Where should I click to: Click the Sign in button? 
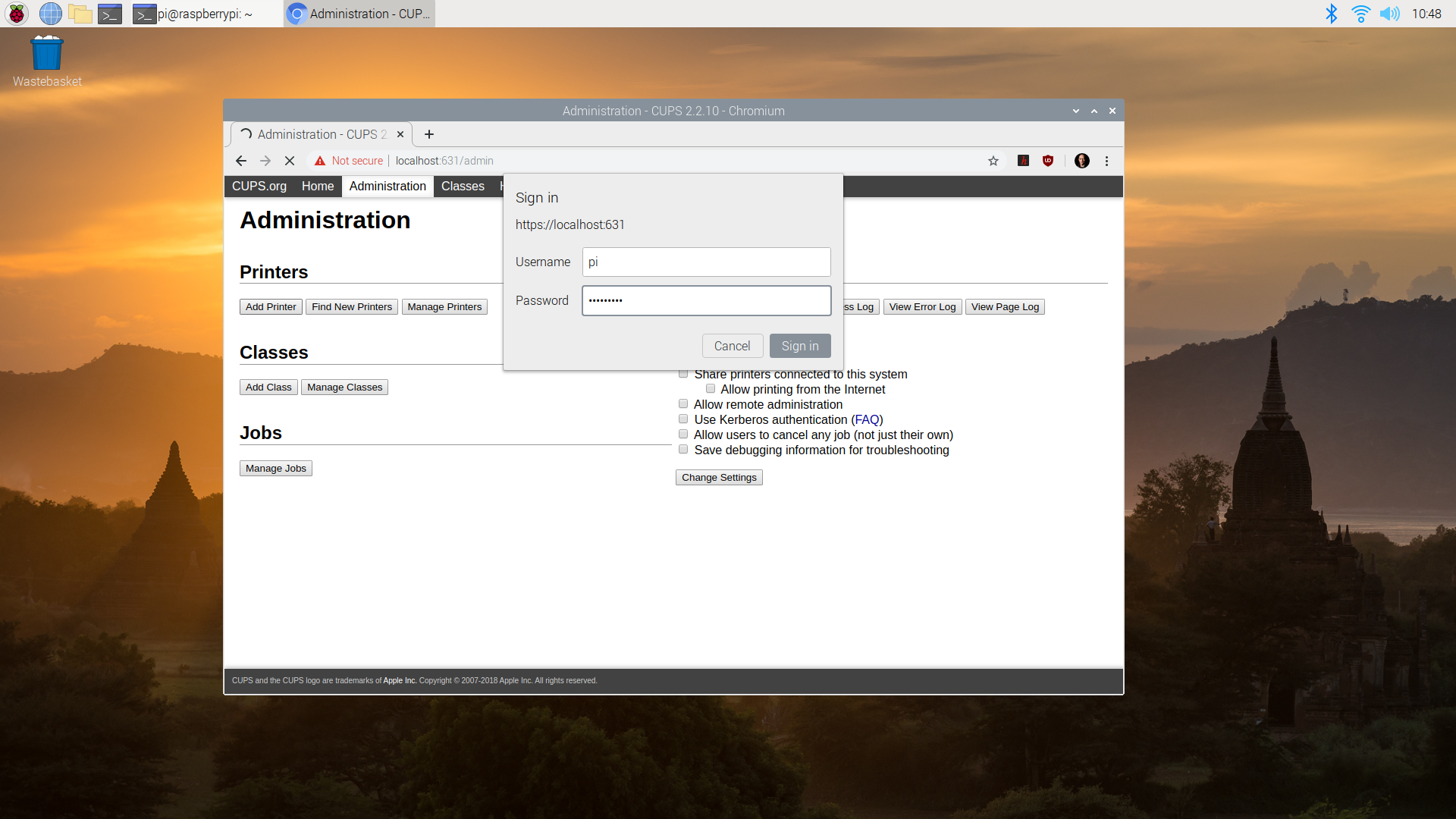coord(799,345)
